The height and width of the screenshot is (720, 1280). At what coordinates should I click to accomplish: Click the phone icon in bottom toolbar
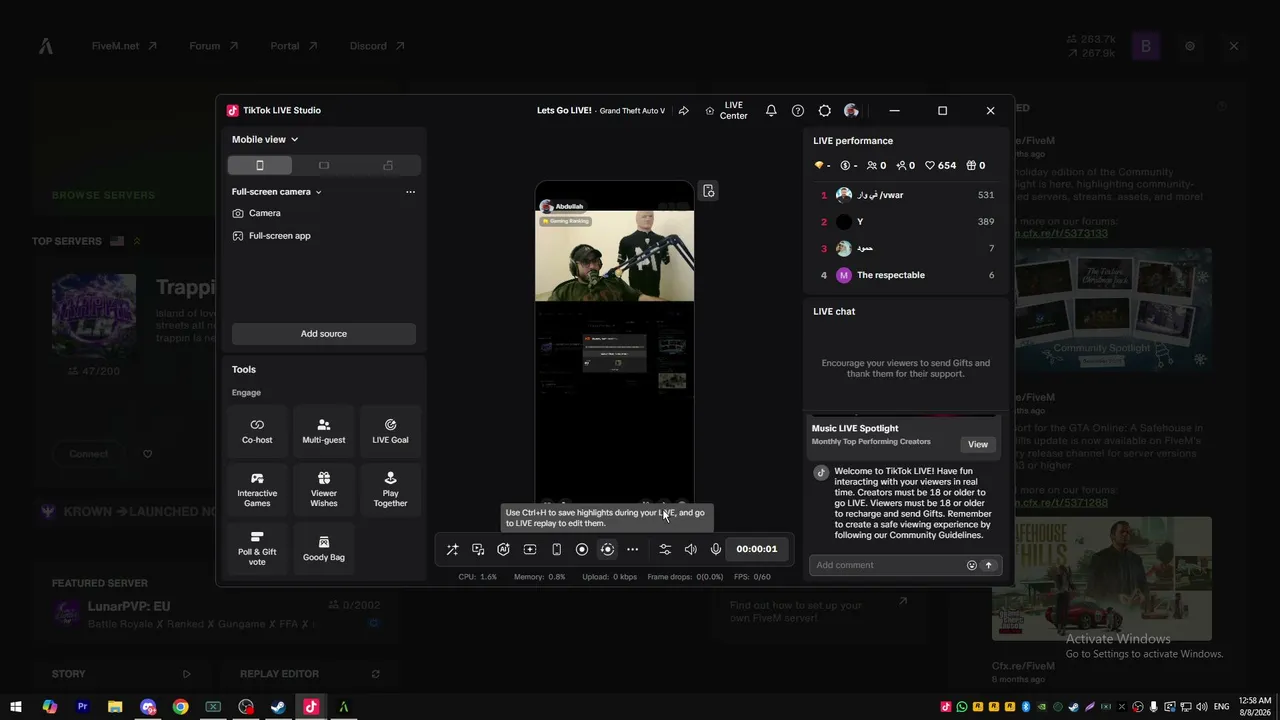pos(556,549)
